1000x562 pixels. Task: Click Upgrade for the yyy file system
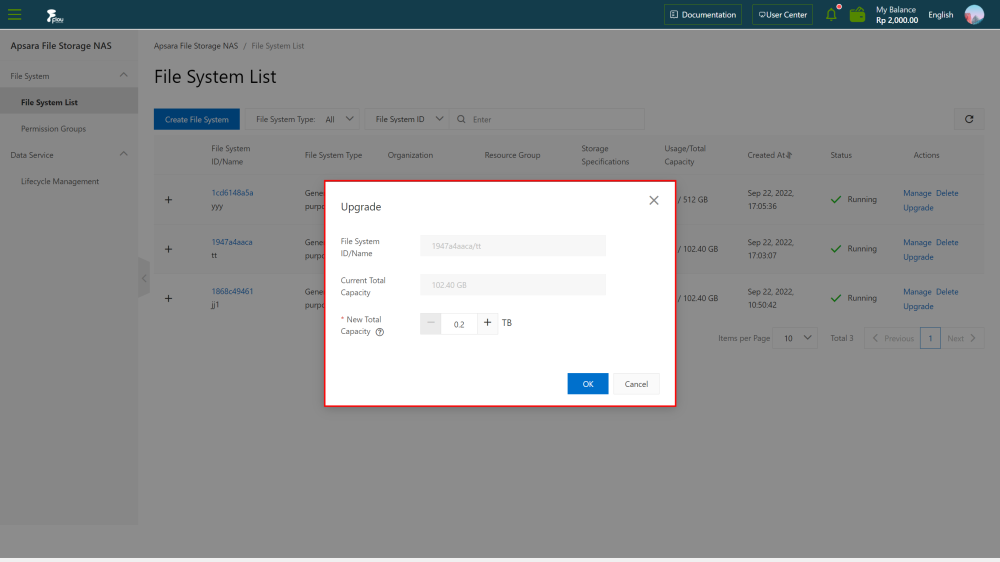[918, 207]
